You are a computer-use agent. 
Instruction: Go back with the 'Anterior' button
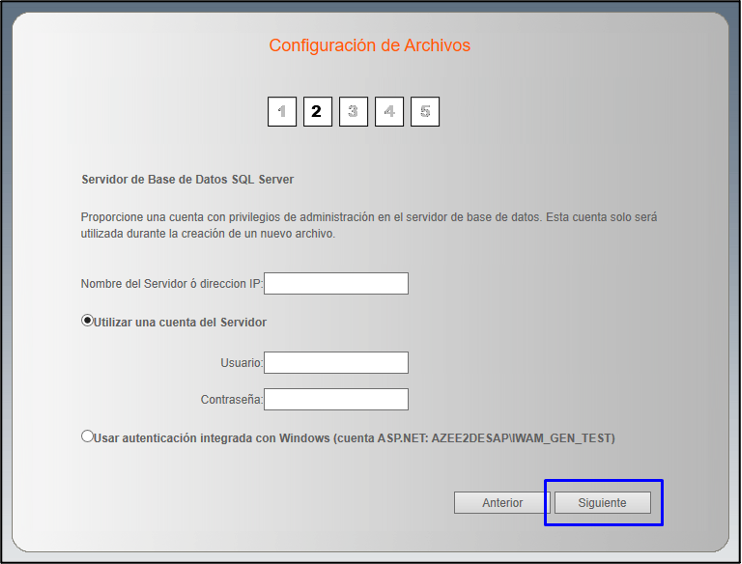coord(502,502)
